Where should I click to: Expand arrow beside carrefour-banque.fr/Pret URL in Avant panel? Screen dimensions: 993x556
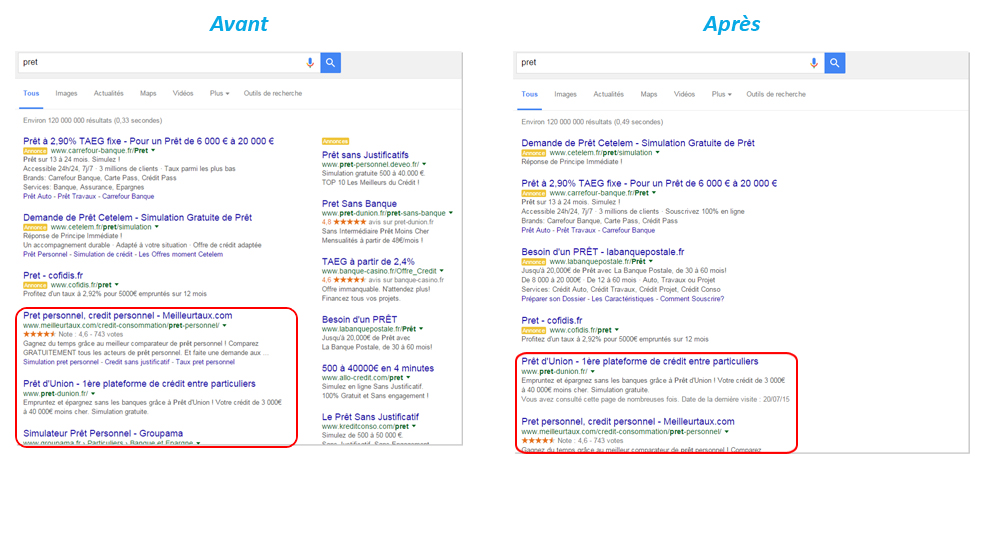click(x=153, y=151)
